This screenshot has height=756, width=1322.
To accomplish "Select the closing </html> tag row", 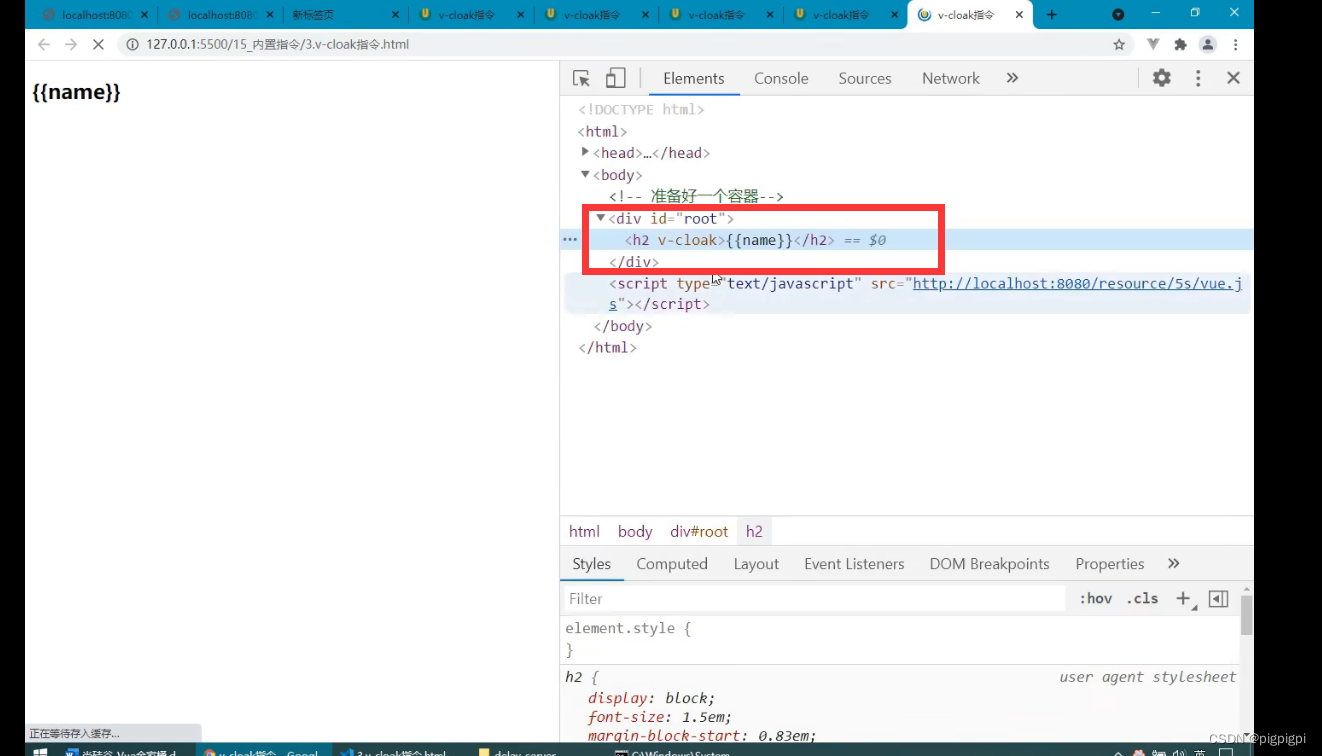I will coord(607,348).
